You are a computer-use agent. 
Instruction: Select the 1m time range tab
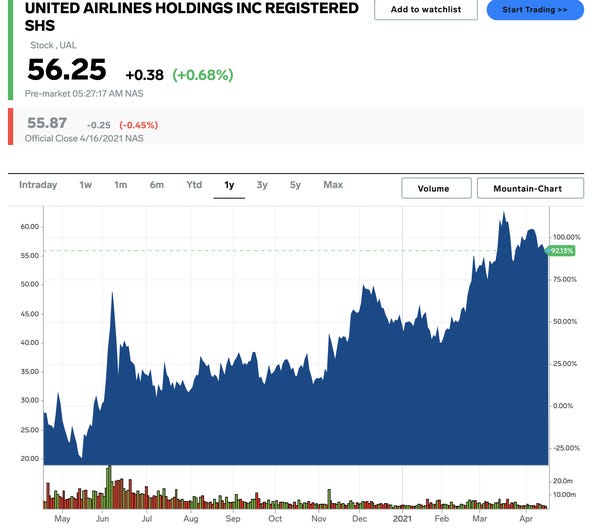pyautogui.click(x=121, y=185)
